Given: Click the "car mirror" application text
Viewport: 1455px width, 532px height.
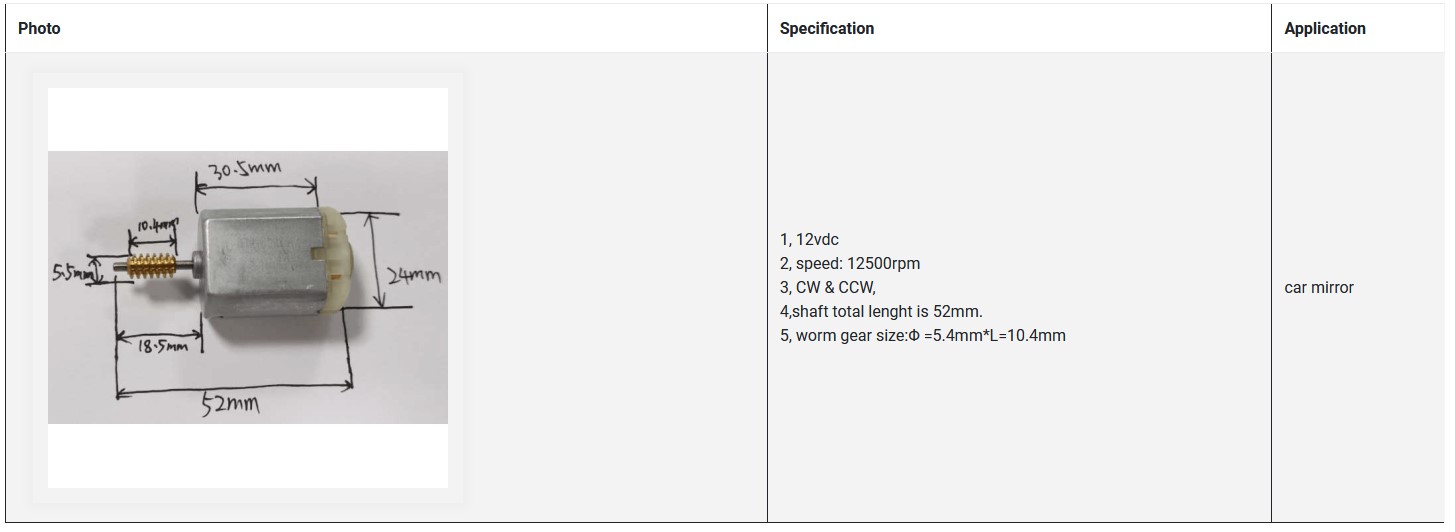Looking at the screenshot, I should point(1318,288).
